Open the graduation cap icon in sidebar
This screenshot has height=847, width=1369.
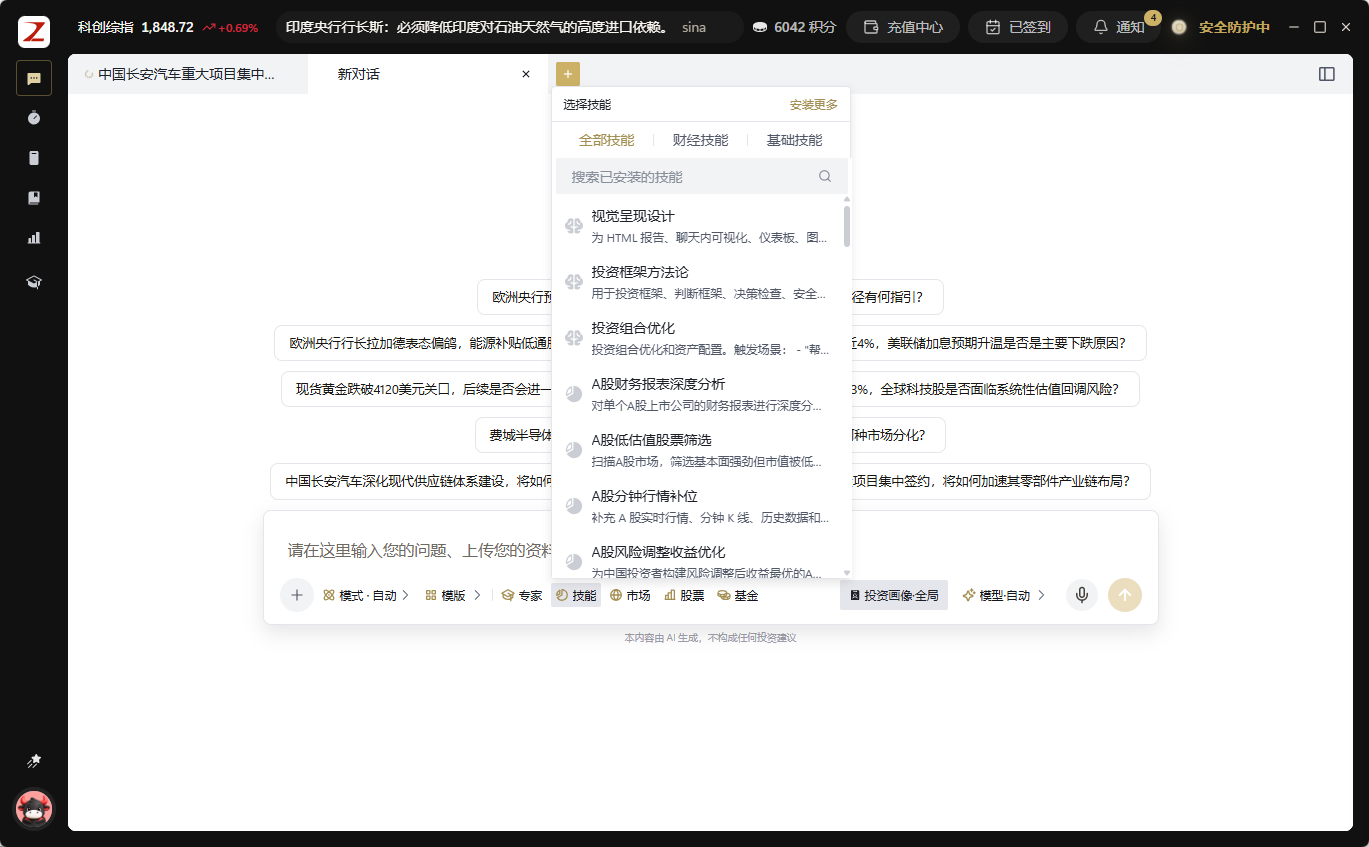pyautogui.click(x=34, y=282)
